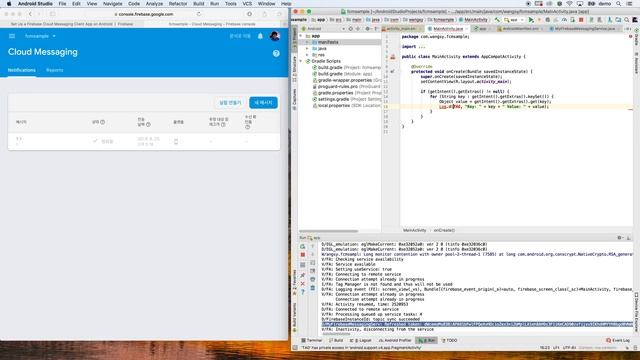The image size is (640, 360).
Task: Click the blue new message button
Action: pos(263,102)
